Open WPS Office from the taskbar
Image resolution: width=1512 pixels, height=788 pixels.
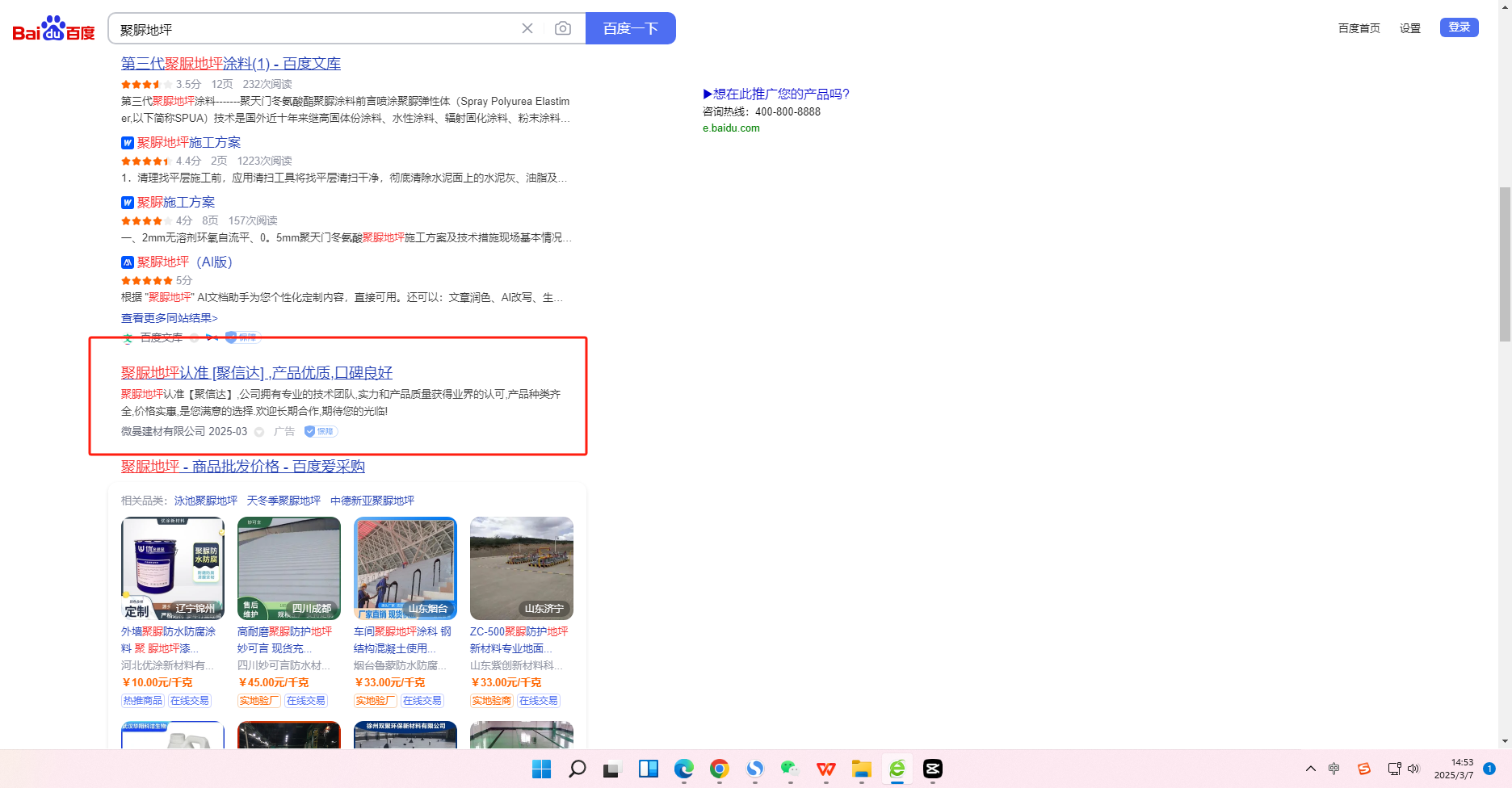click(826, 769)
